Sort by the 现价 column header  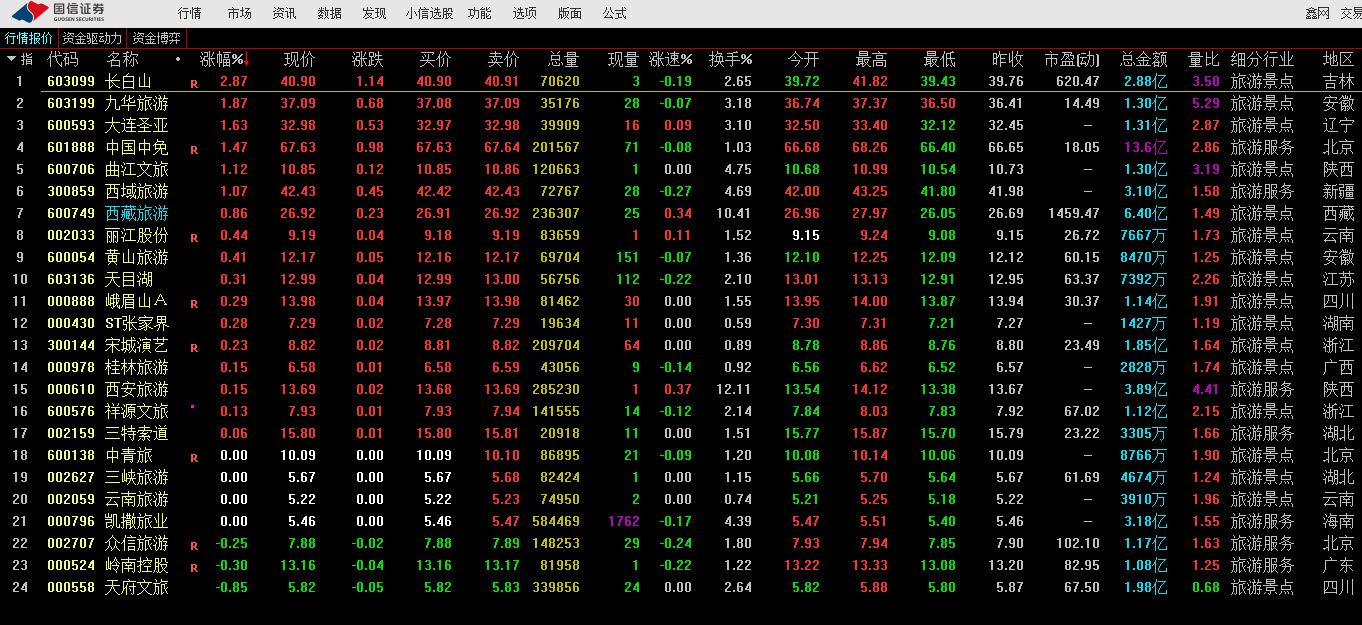(299, 59)
